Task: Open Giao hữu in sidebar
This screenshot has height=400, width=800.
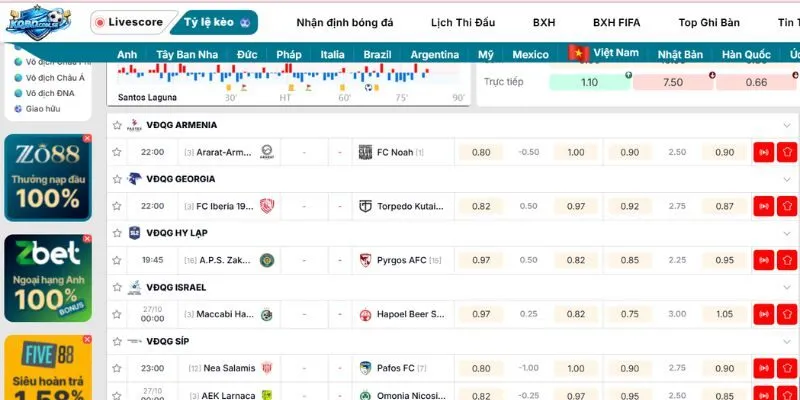Action: point(43,109)
